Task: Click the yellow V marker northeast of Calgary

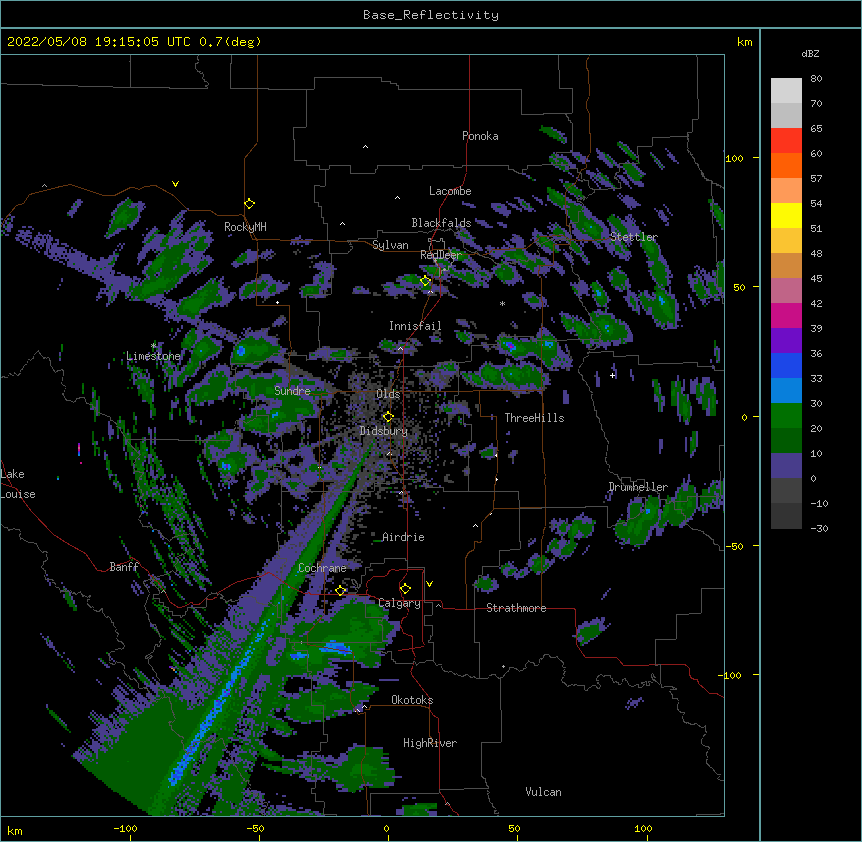Action: point(429,584)
